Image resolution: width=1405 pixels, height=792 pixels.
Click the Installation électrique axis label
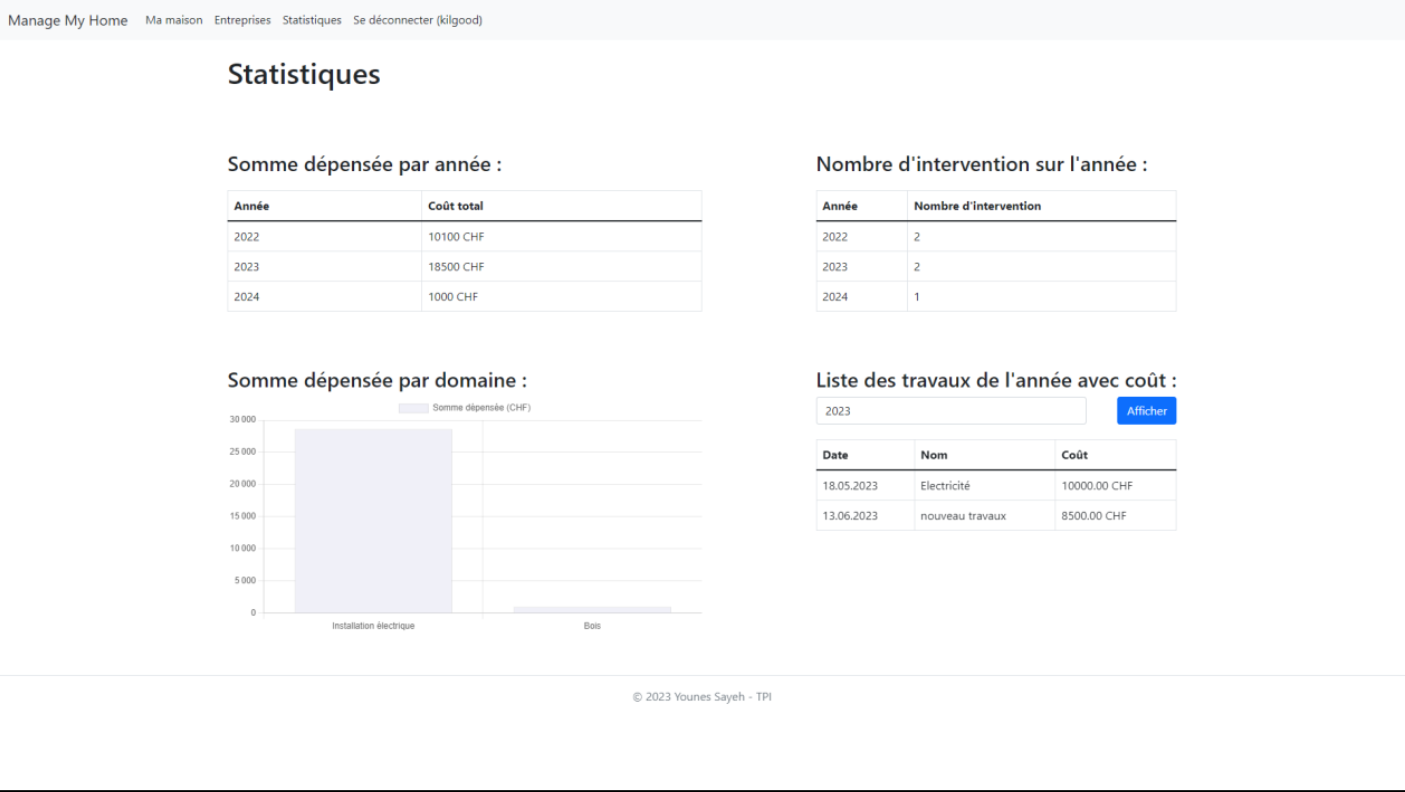[373, 626]
